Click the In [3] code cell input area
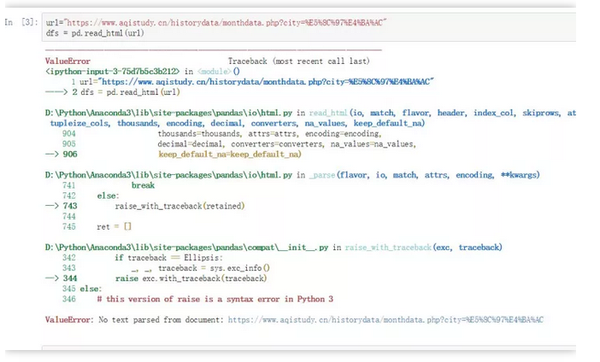This screenshot has width=600, height=362. coord(309,28)
